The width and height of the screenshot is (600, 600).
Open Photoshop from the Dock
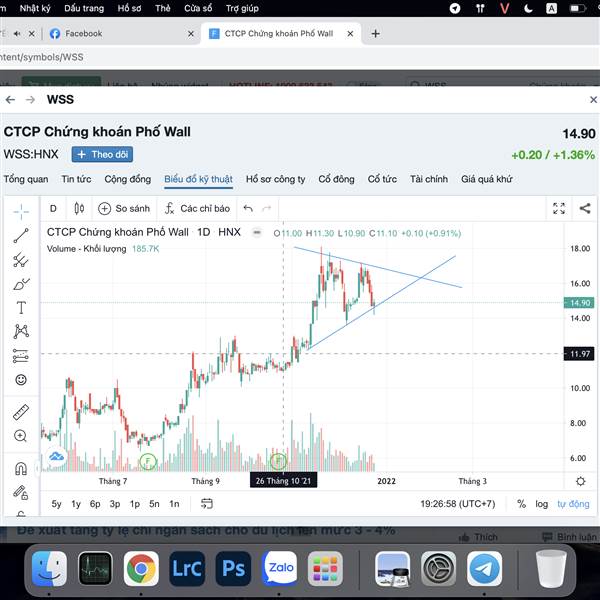pyautogui.click(x=233, y=568)
